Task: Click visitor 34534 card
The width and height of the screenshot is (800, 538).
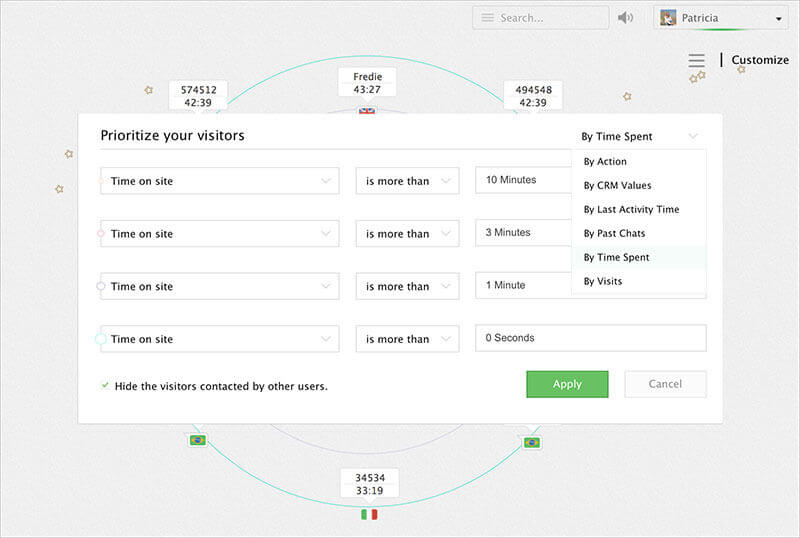Action: point(370,483)
